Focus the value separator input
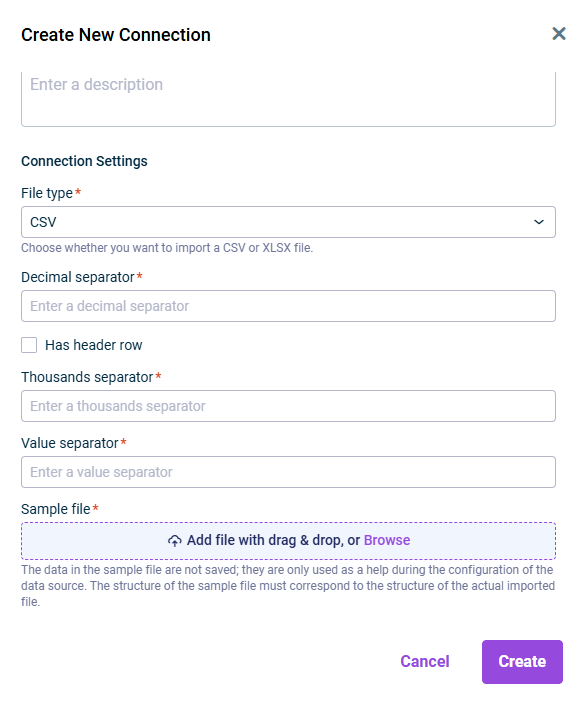Viewport: 581px width, 711px height. [x=288, y=472]
